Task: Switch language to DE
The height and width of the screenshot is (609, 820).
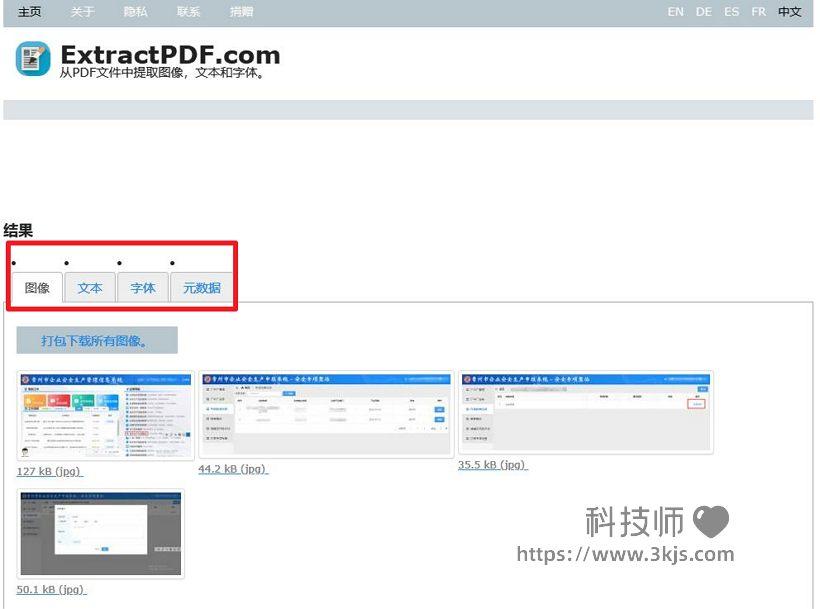Action: [x=703, y=12]
